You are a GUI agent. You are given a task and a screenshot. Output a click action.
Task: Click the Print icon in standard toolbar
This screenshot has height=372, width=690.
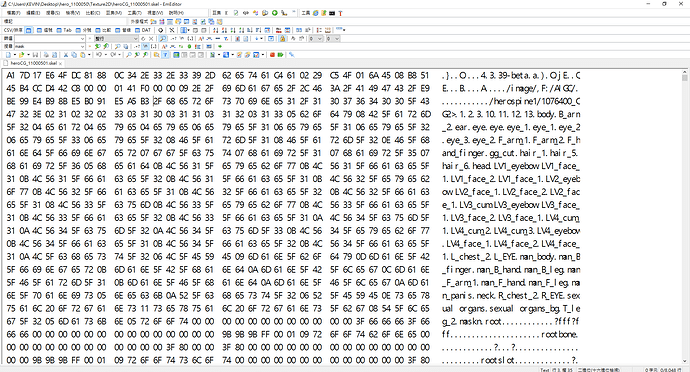pyautogui.click(x=47, y=55)
